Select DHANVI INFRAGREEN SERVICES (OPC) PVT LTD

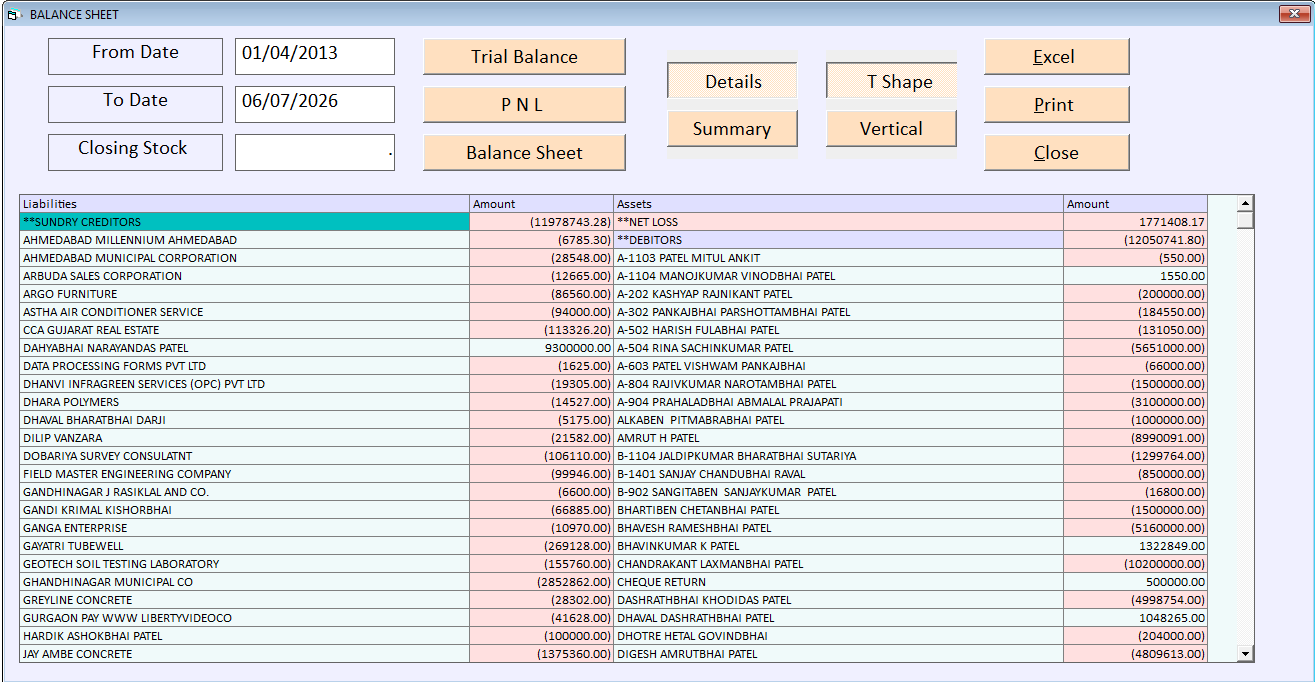coord(244,384)
